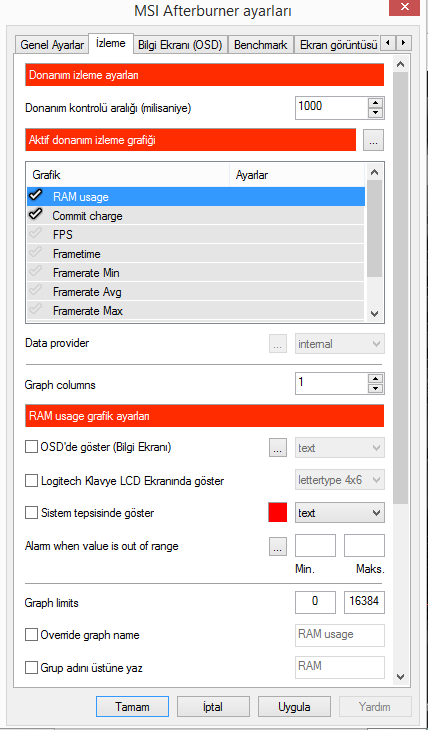Open alarm settings ellipsis button
The image size is (428, 730).
tap(278, 546)
